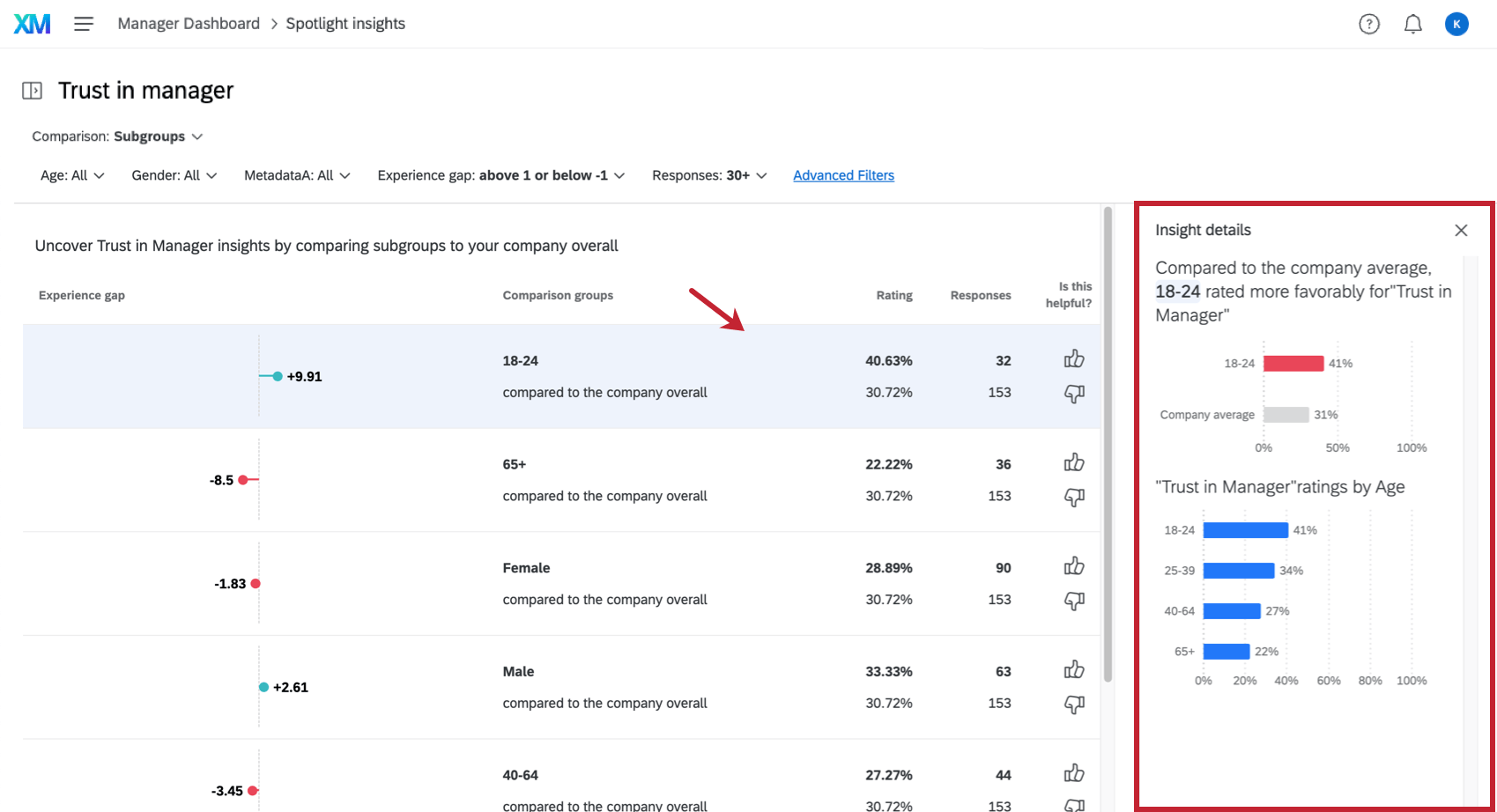The height and width of the screenshot is (812, 1497).
Task: Mark the 65+ insight as not helpful
Action: 1073,498
